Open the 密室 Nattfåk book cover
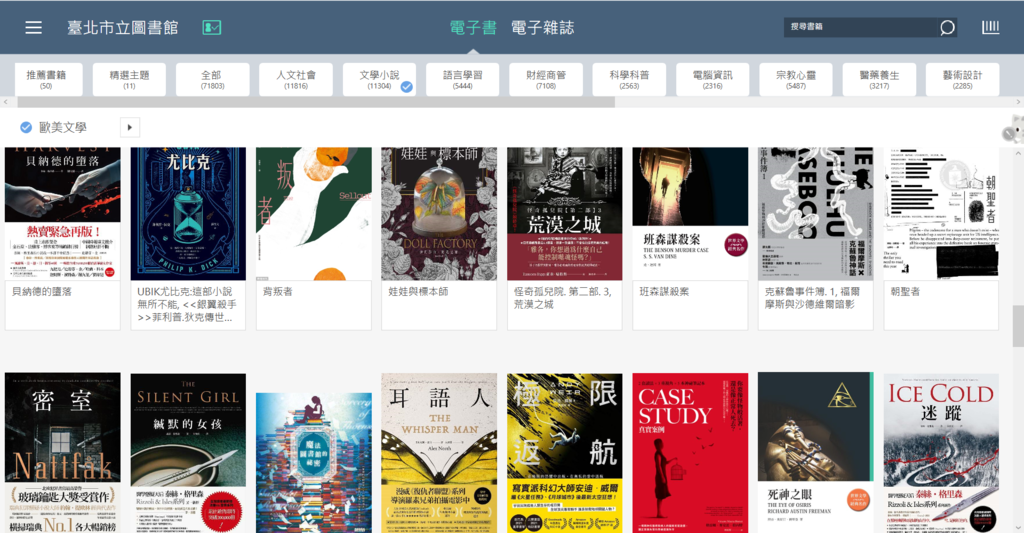The height and width of the screenshot is (533, 1024). (x=63, y=453)
